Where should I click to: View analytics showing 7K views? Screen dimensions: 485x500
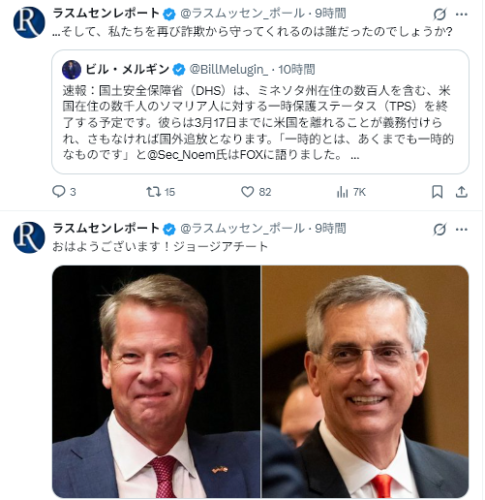343,192
